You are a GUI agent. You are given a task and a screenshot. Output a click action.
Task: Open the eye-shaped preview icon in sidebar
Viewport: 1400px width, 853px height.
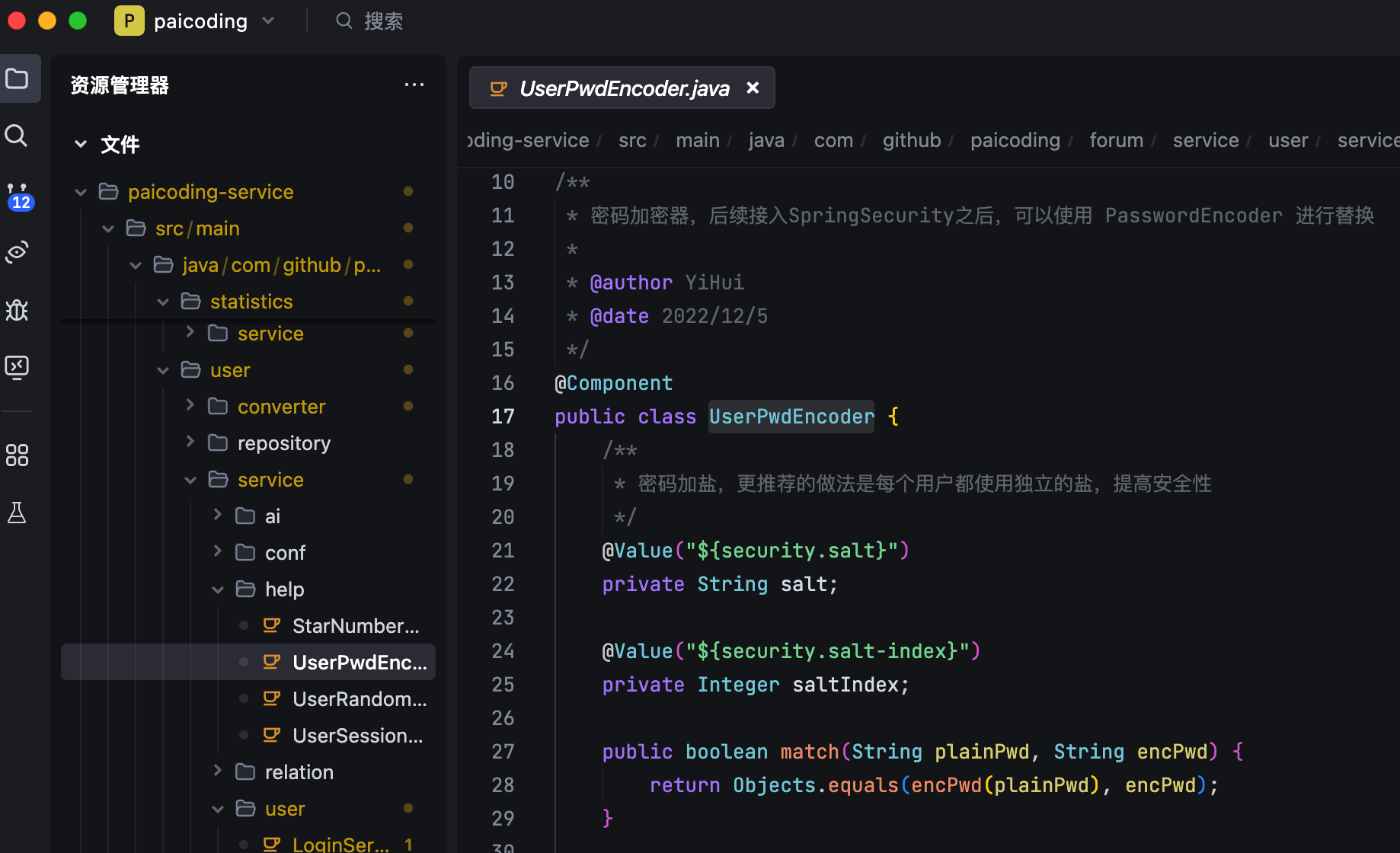tap(17, 252)
